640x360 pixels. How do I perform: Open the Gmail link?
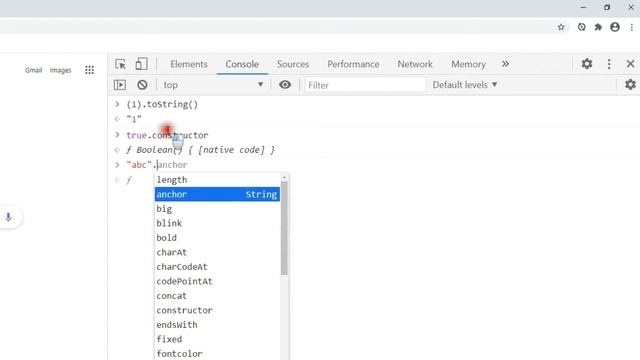pos(33,70)
